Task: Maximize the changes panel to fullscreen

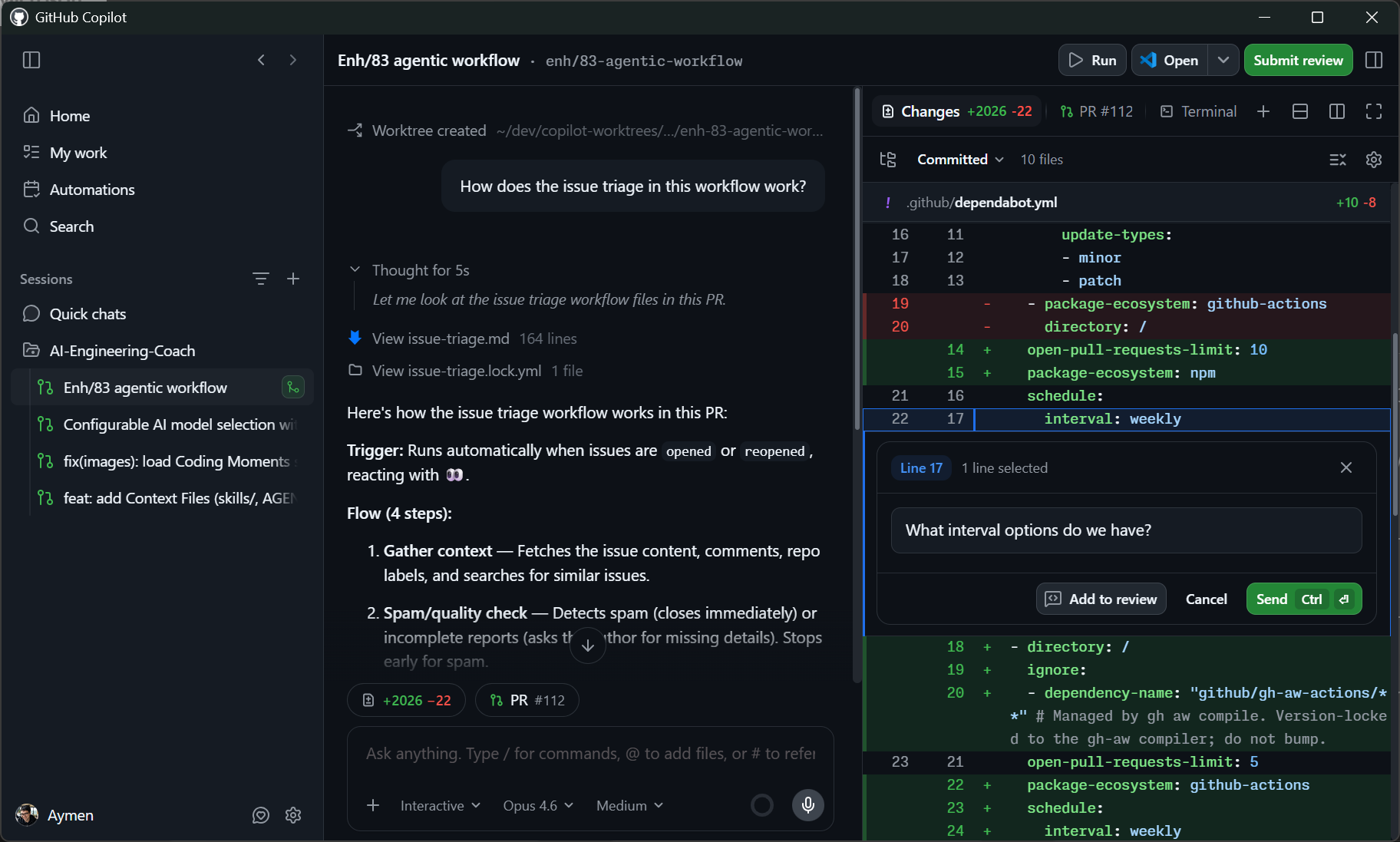Action: pos(1374,111)
